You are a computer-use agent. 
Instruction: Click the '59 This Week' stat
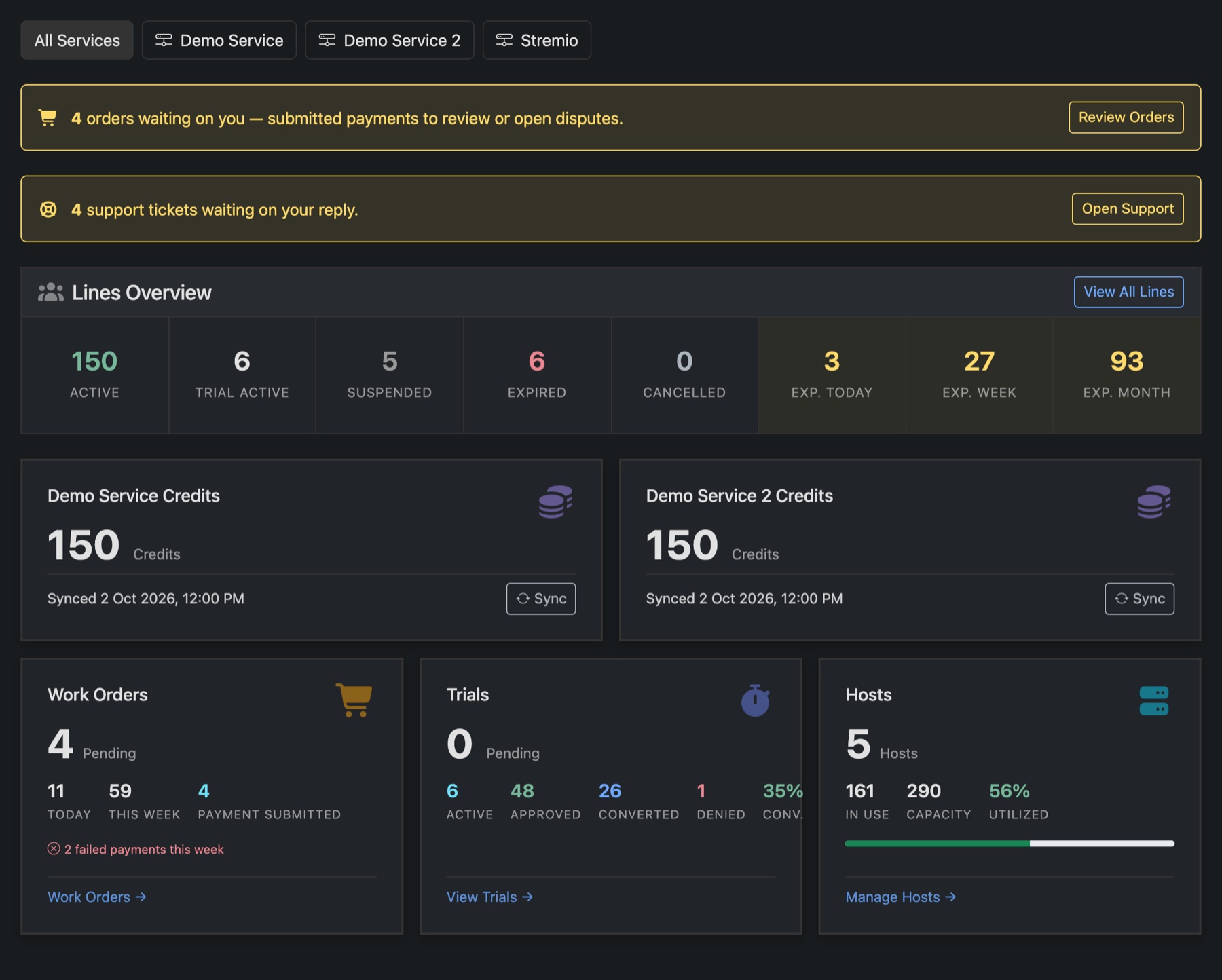pyautogui.click(x=144, y=802)
